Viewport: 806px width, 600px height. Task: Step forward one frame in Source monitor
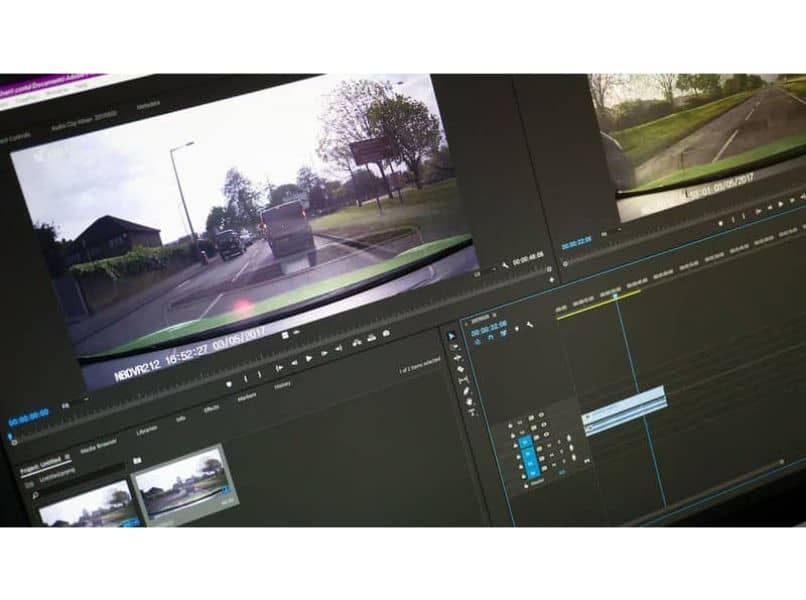(x=324, y=353)
